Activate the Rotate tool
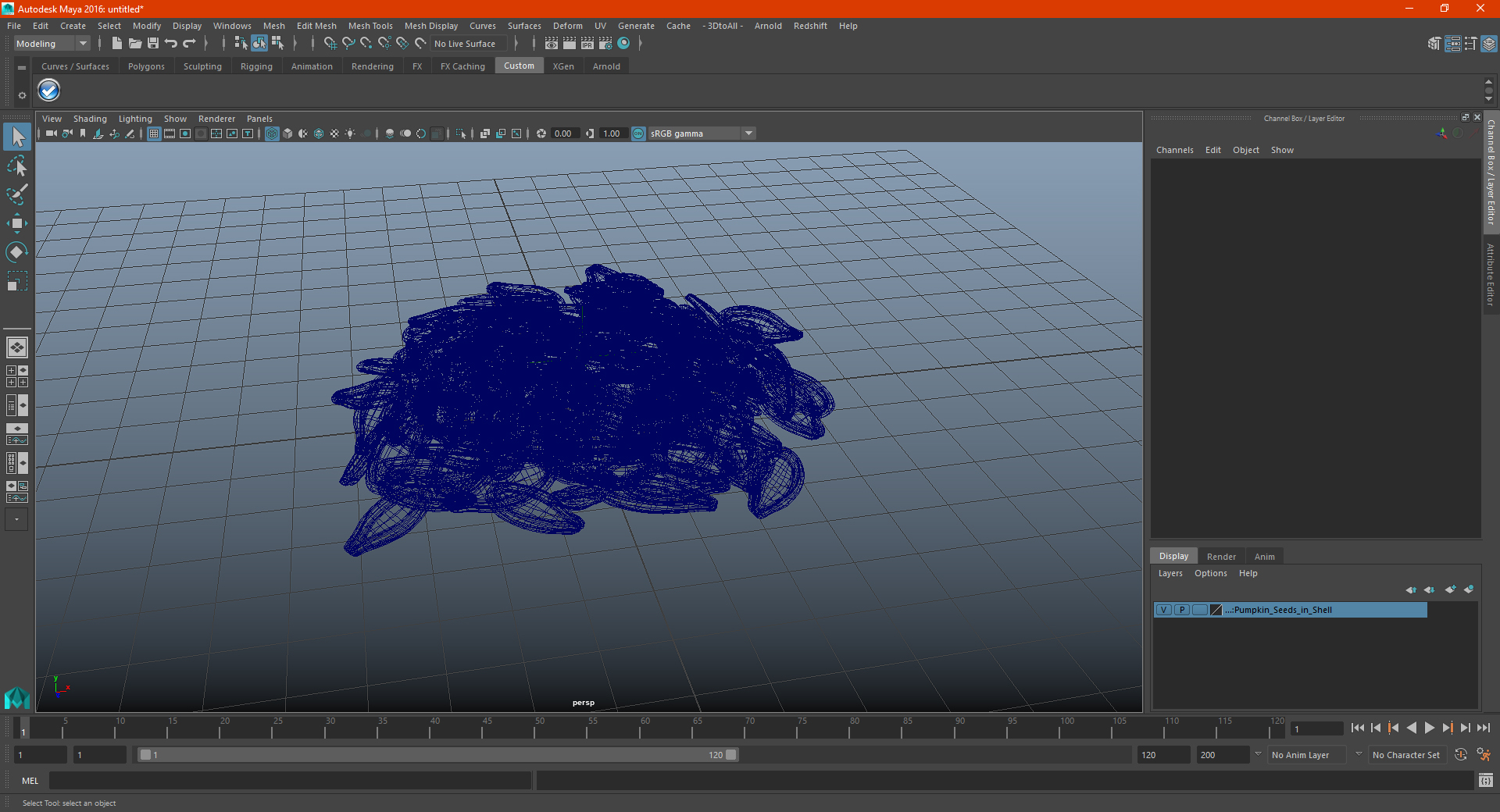The image size is (1500, 812). click(x=17, y=251)
